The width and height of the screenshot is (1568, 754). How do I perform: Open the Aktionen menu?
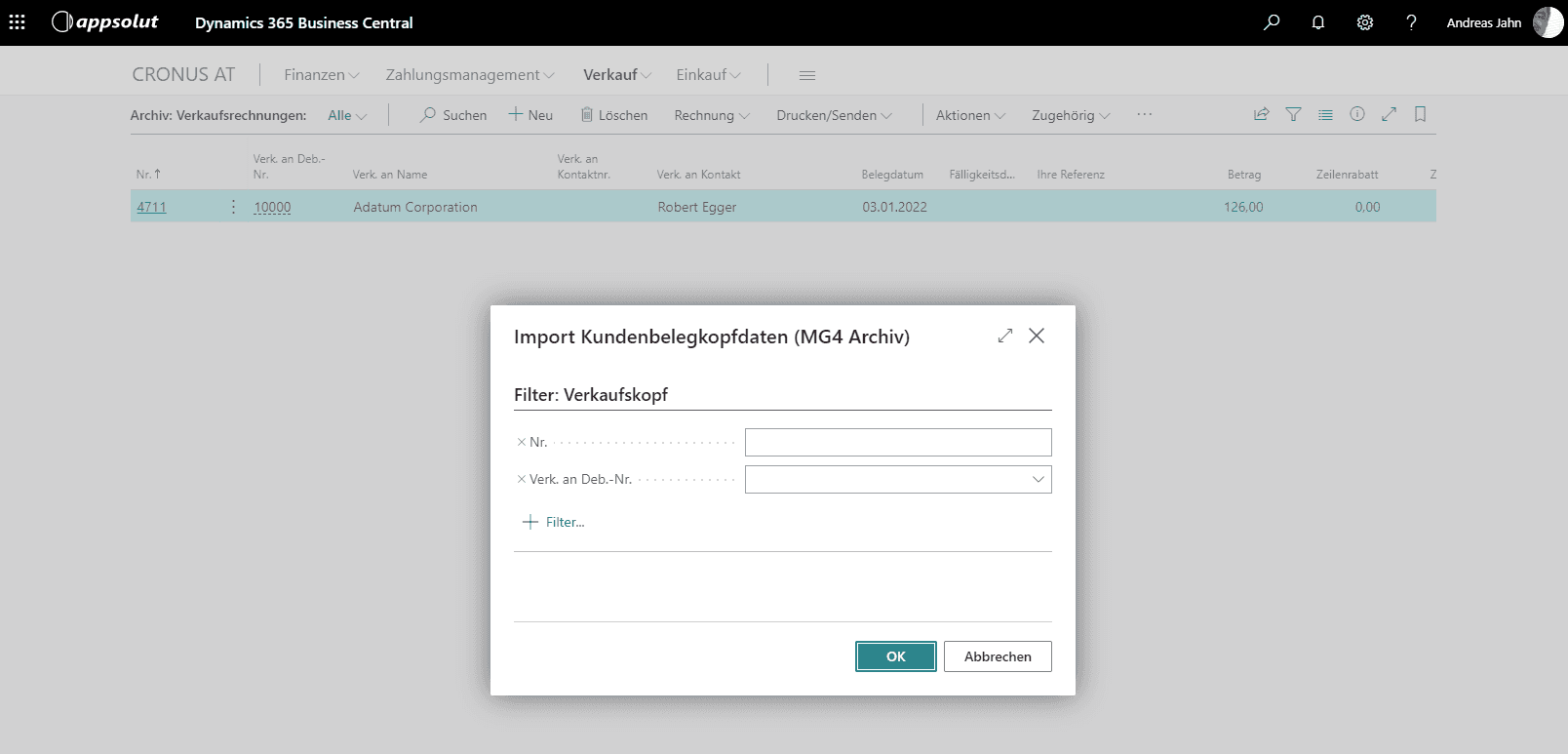tap(970, 115)
